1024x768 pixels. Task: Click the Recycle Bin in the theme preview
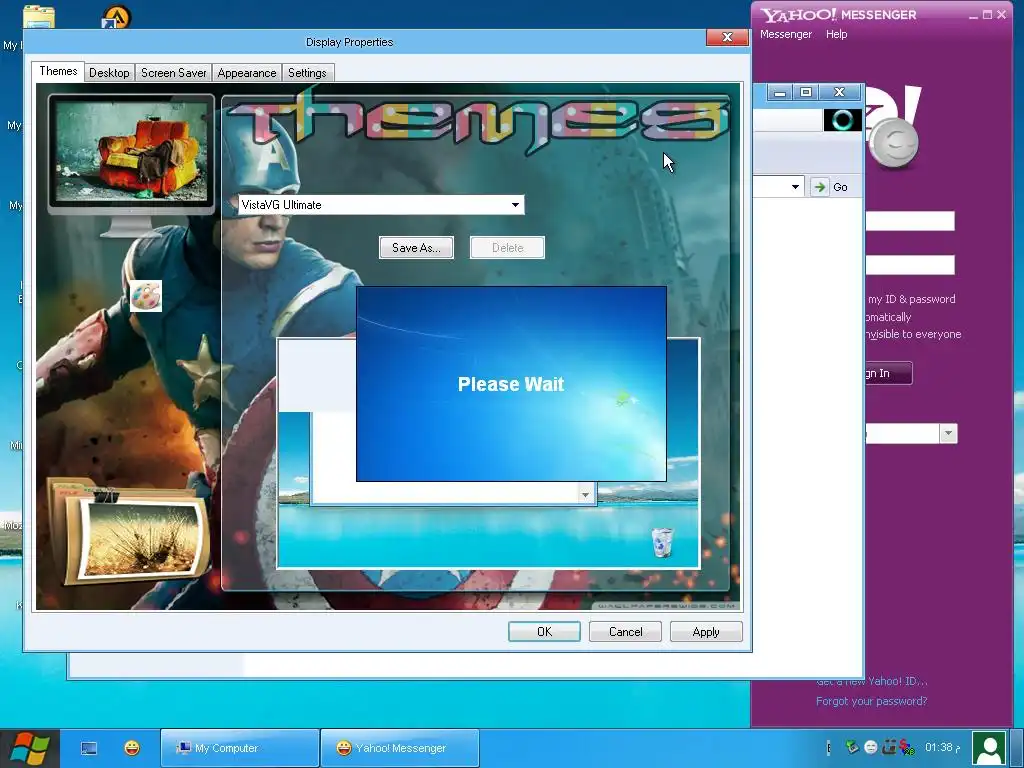pyautogui.click(x=662, y=543)
